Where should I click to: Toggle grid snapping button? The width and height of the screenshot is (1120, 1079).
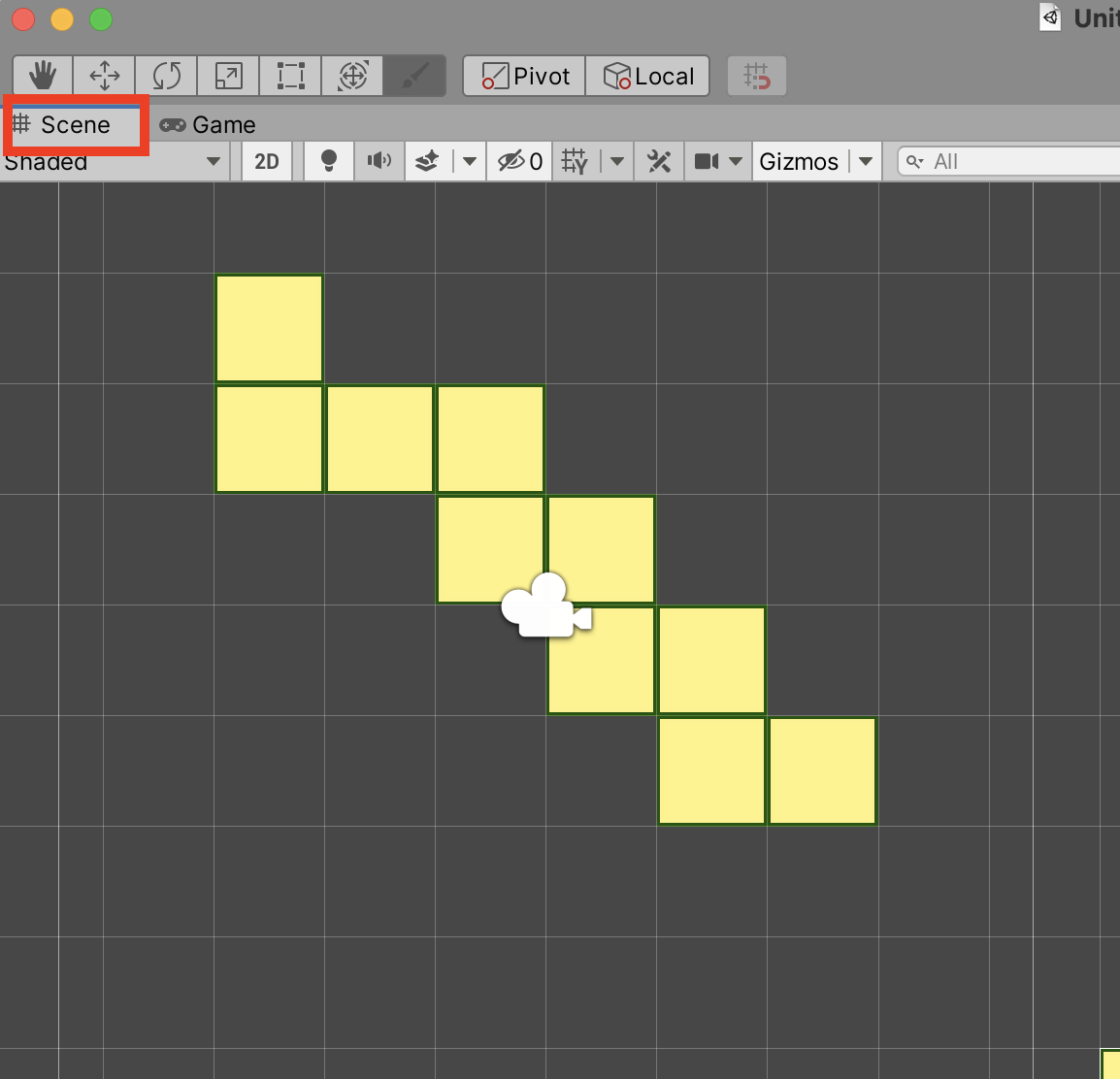click(756, 76)
